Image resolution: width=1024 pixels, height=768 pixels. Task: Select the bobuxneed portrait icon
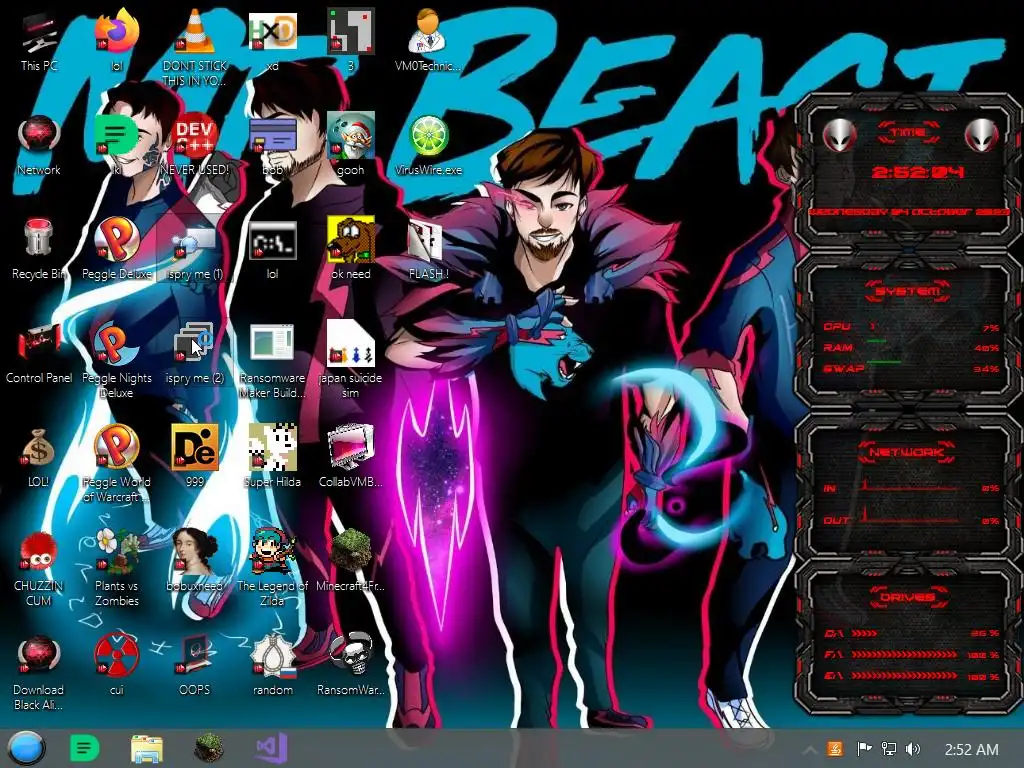[195, 551]
